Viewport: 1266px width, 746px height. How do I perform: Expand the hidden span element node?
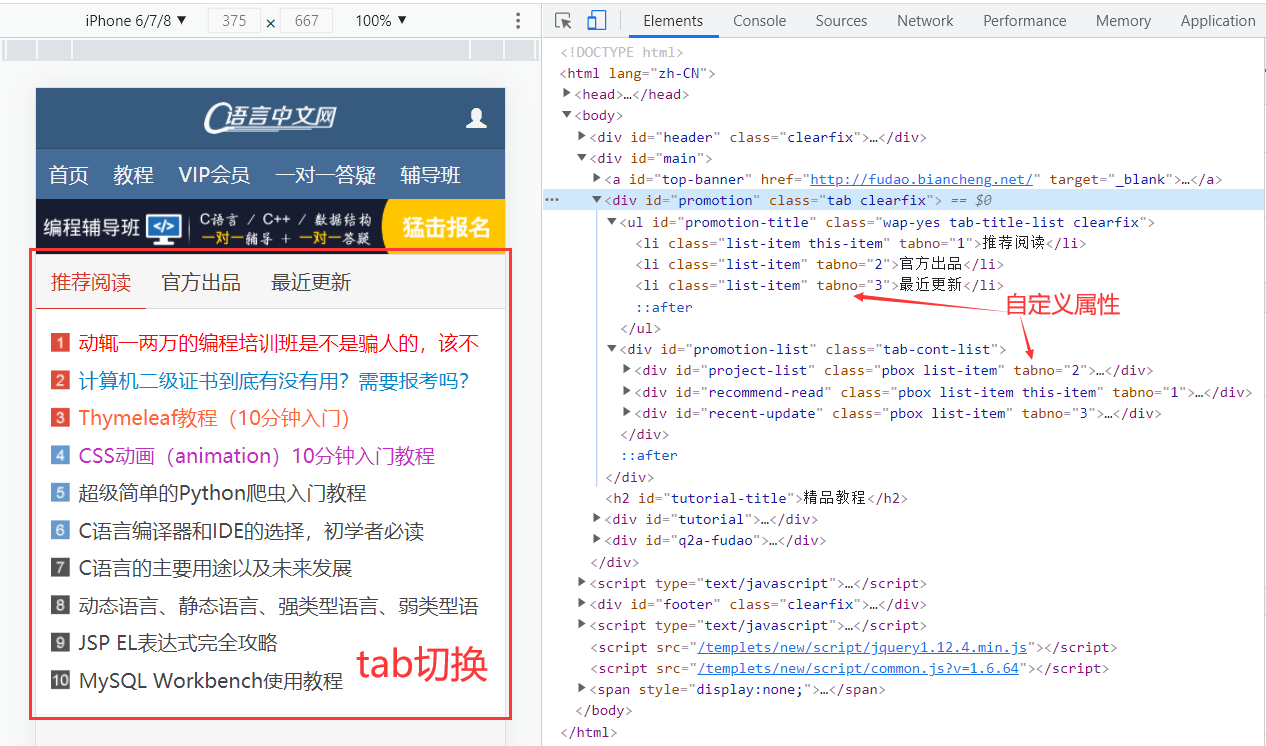pyautogui.click(x=583, y=689)
